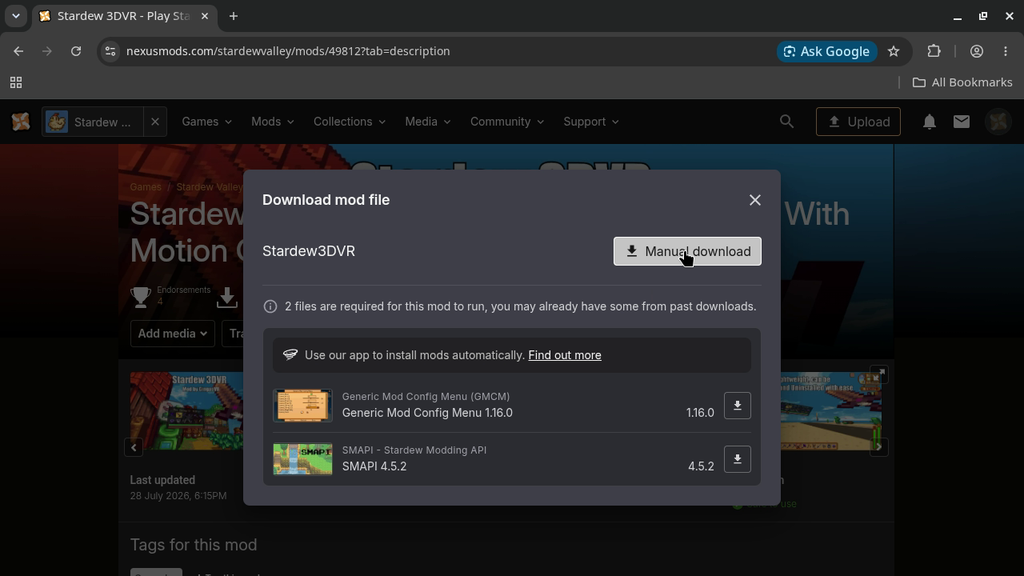Open the Stardew 3DVR screenshot thumbnail on left
The width and height of the screenshot is (1024, 576).
[x=187, y=411]
